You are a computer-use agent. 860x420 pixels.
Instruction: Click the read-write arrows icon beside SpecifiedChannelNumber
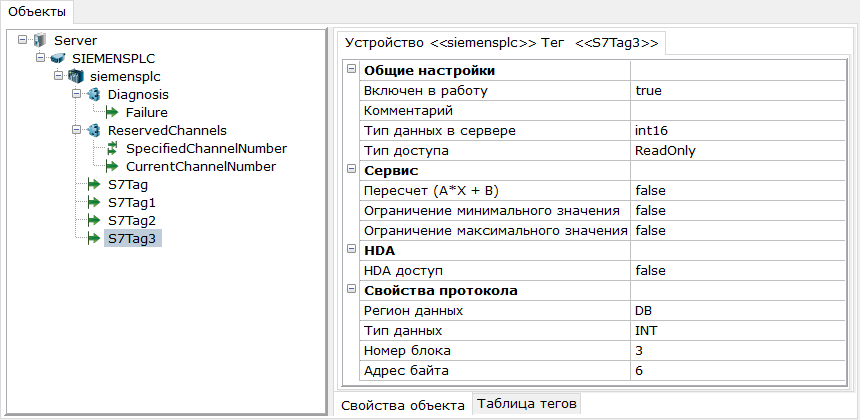(x=112, y=148)
